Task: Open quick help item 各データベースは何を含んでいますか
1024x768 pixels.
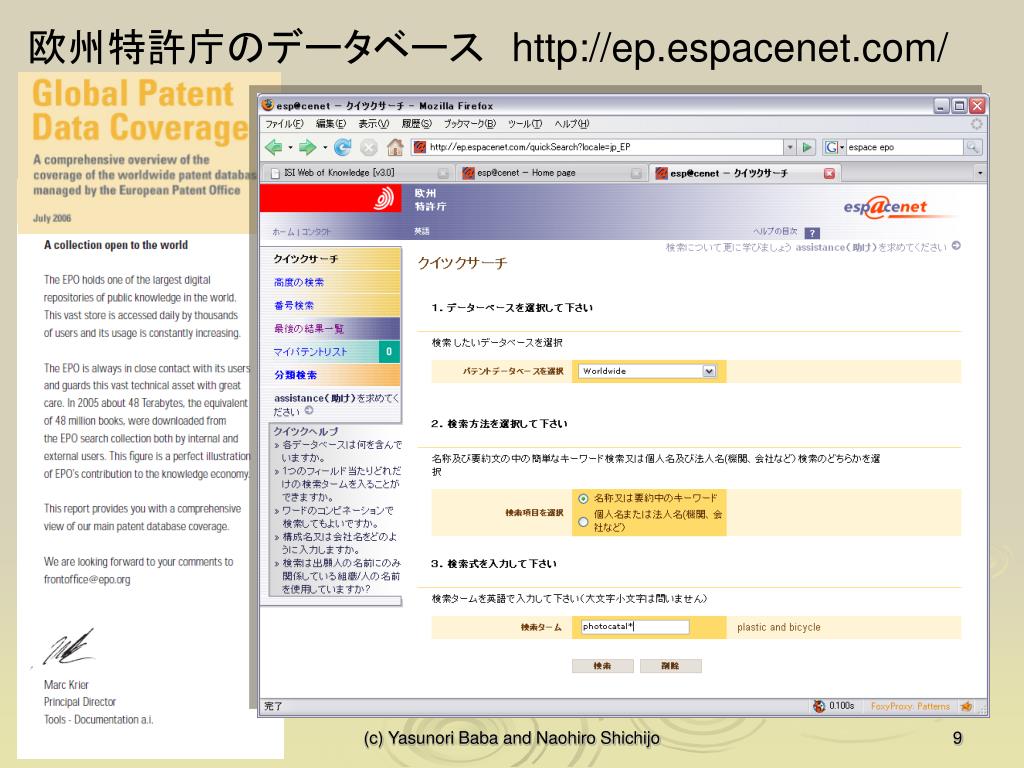Action: [340, 451]
